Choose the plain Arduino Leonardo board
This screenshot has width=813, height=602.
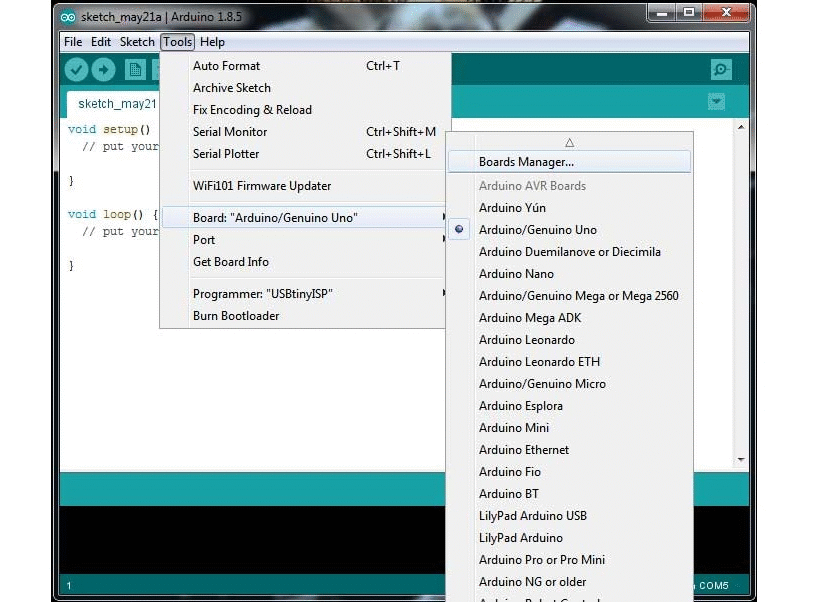click(x=569, y=340)
